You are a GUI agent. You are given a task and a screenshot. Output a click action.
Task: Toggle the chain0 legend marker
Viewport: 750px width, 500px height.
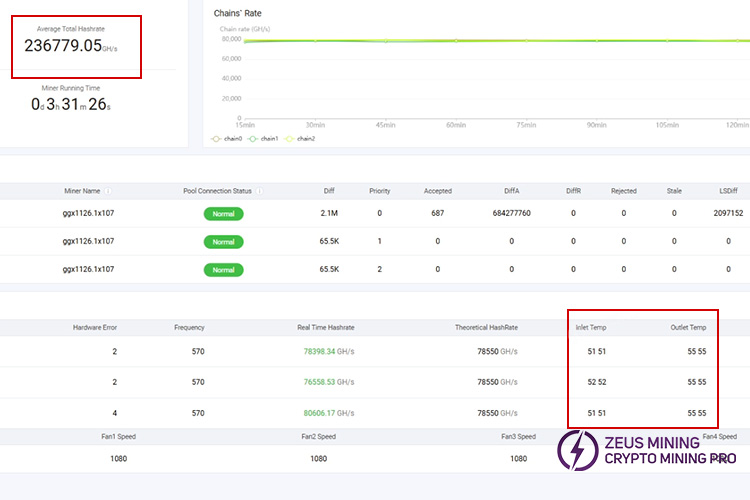pyautogui.click(x=216, y=138)
